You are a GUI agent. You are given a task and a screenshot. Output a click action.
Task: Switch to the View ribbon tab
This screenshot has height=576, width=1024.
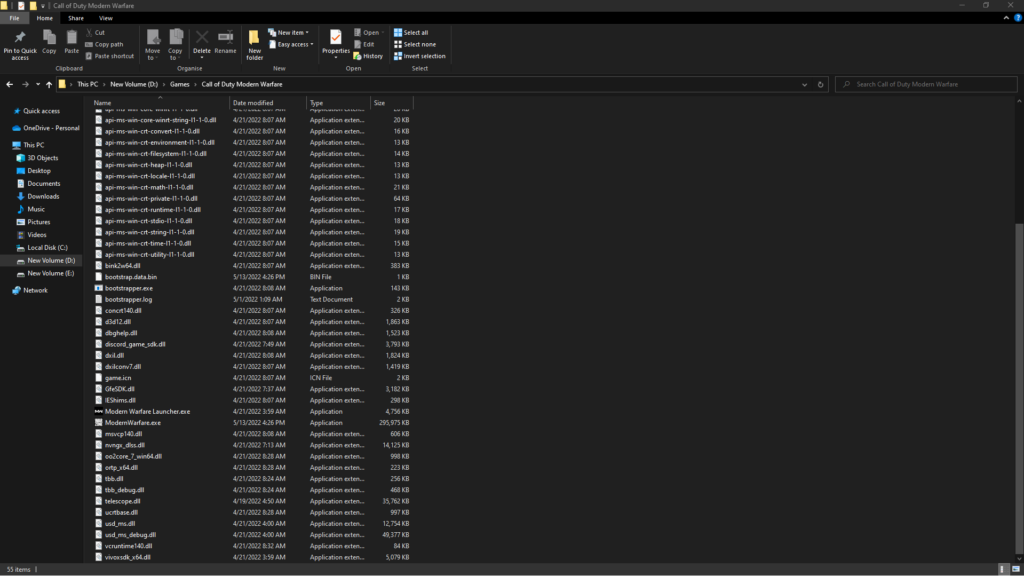(106, 18)
